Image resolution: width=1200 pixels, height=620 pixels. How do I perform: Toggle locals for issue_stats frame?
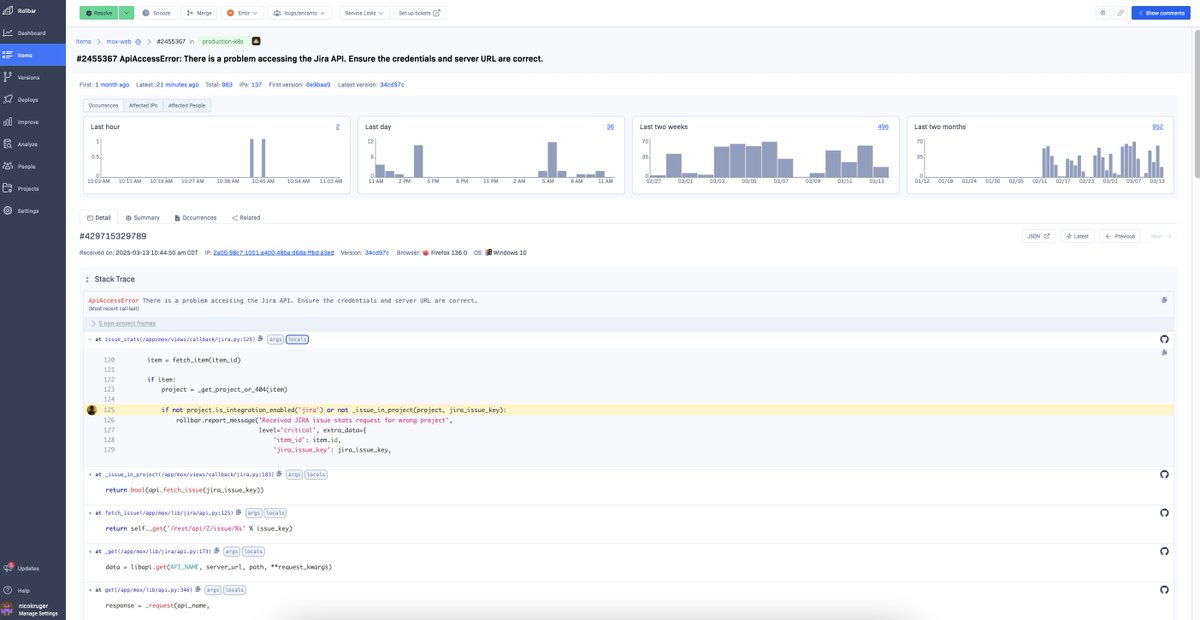(x=298, y=340)
